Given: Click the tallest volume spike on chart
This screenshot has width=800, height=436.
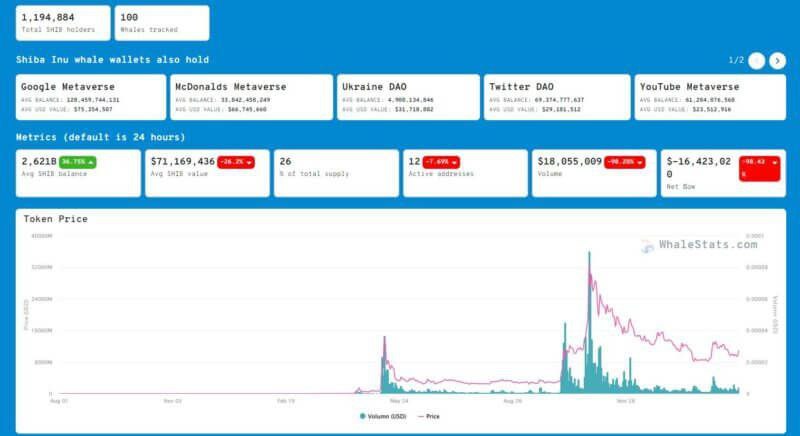Looking at the screenshot, I should pyautogui.click(x=589, y=321).
